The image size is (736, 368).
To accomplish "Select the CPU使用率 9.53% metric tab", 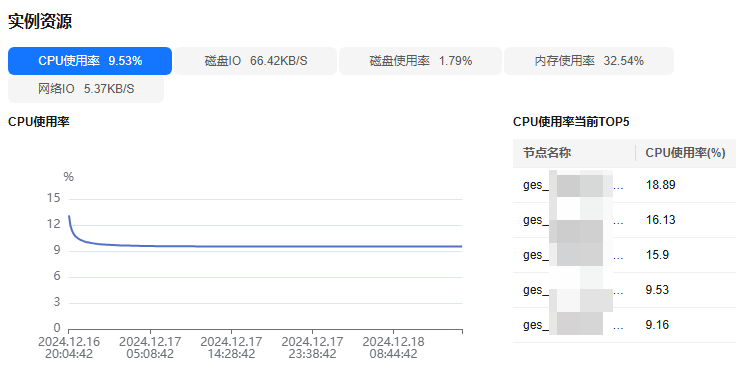I will point(90,61).
